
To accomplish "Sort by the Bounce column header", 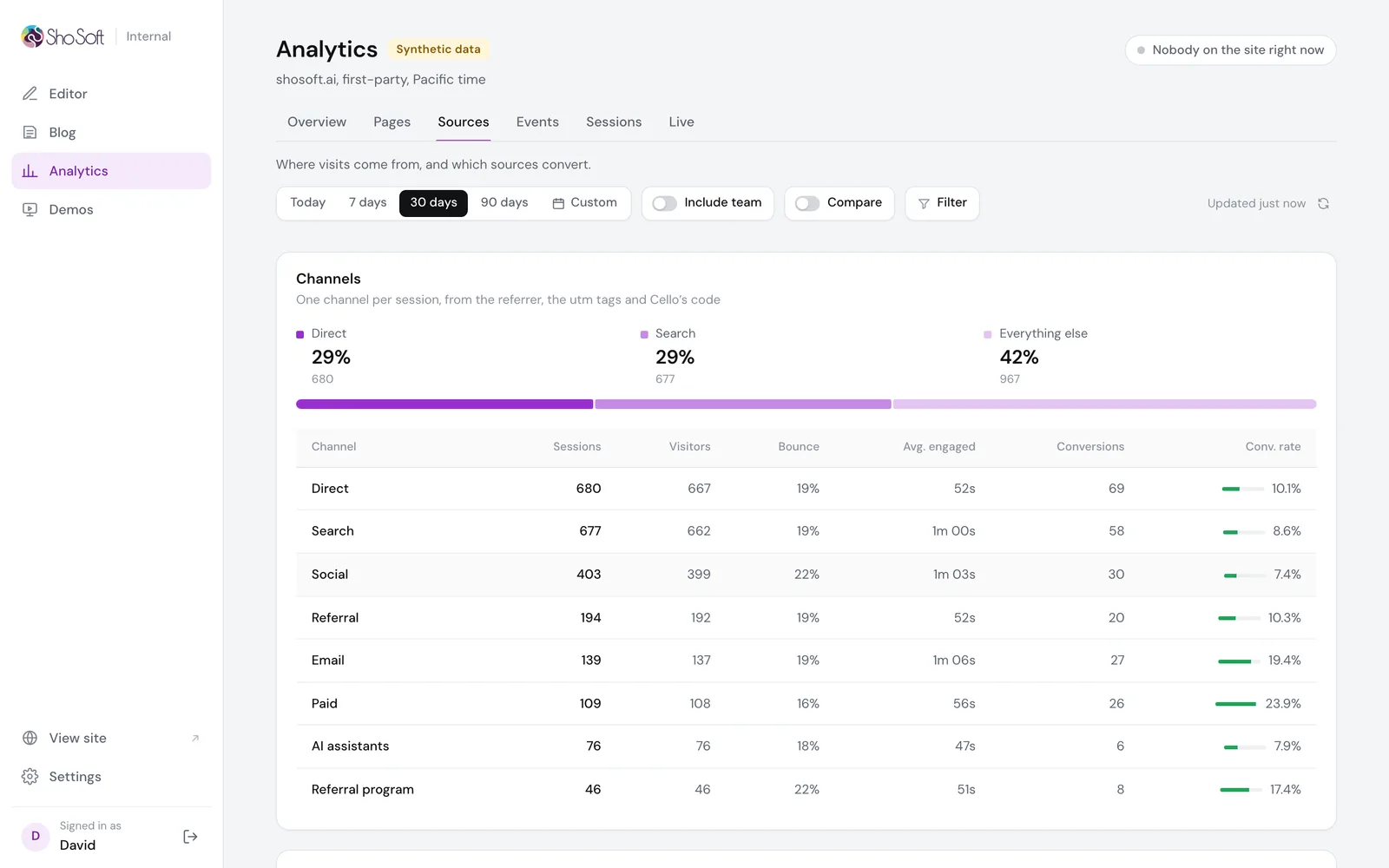I will [799, 446].
